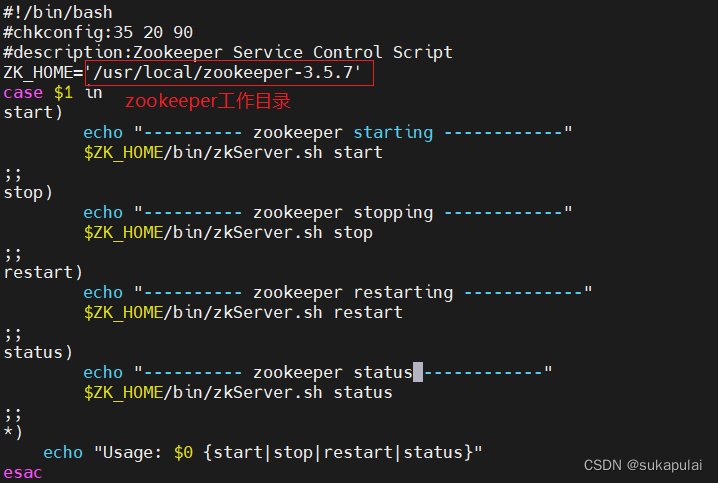This screenshot has width=718, height=483.
Task: Click the 'case' keyword
Action: [x=23, y=93]
